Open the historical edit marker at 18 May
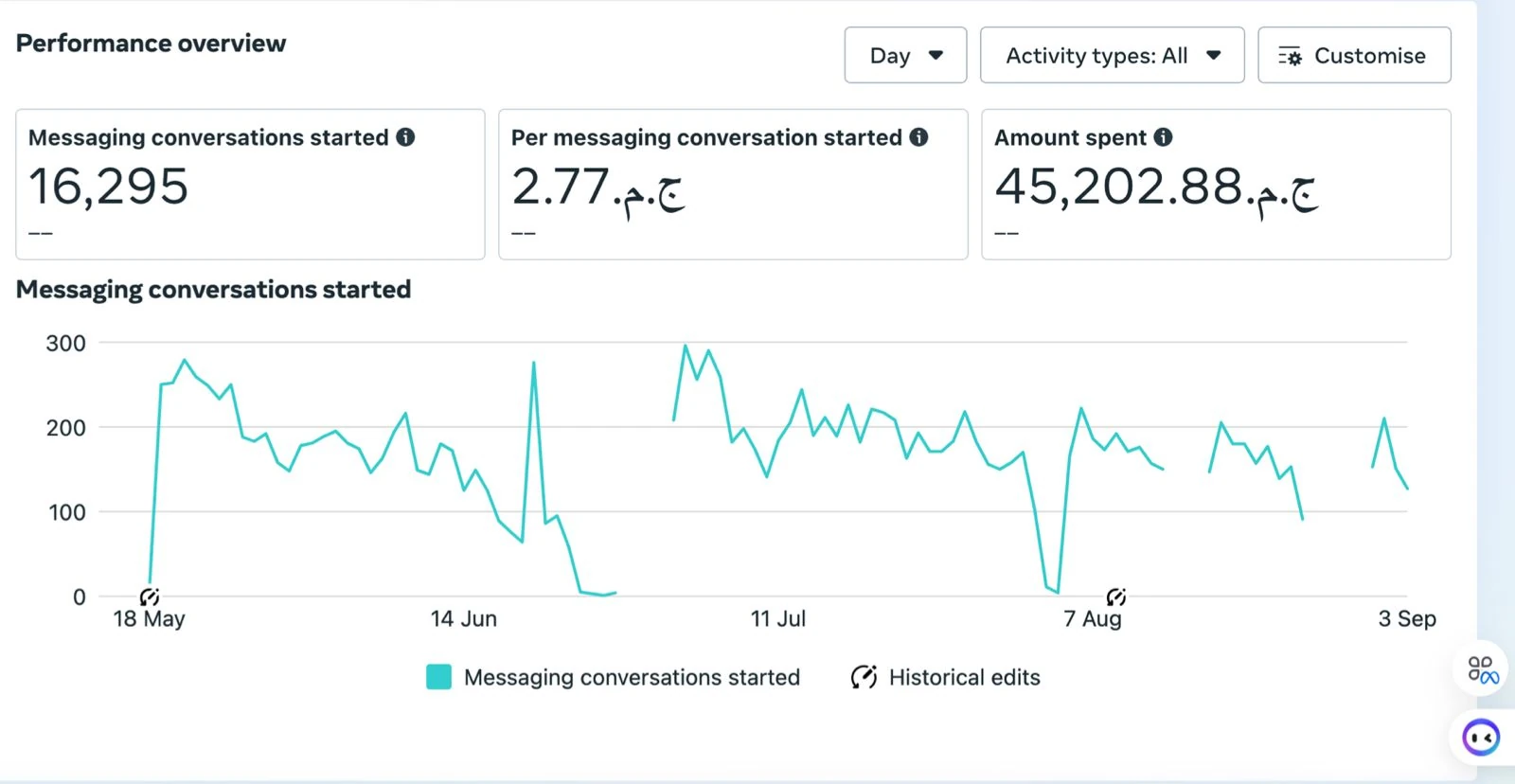 [150, 597]
